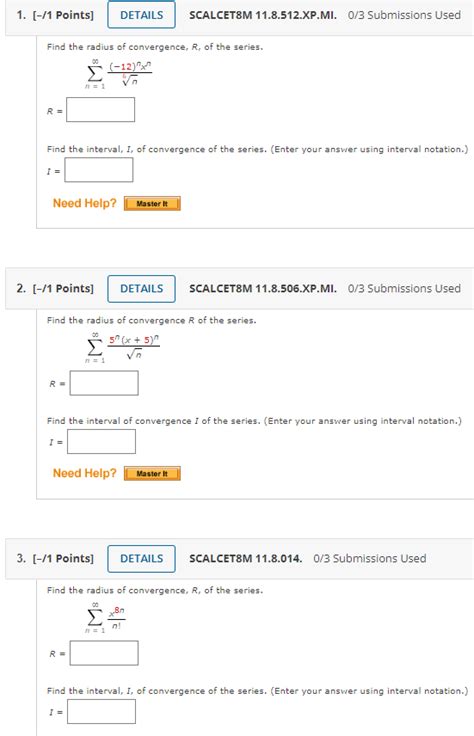Open DETAILS for question 1

click(x=141, y=15)
